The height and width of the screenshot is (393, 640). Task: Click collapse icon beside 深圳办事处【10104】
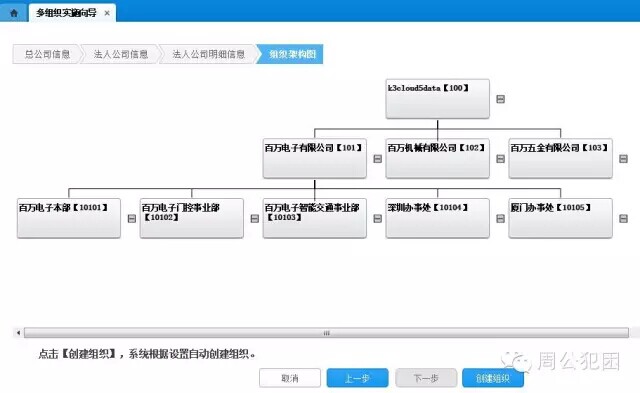click(500, 219)
